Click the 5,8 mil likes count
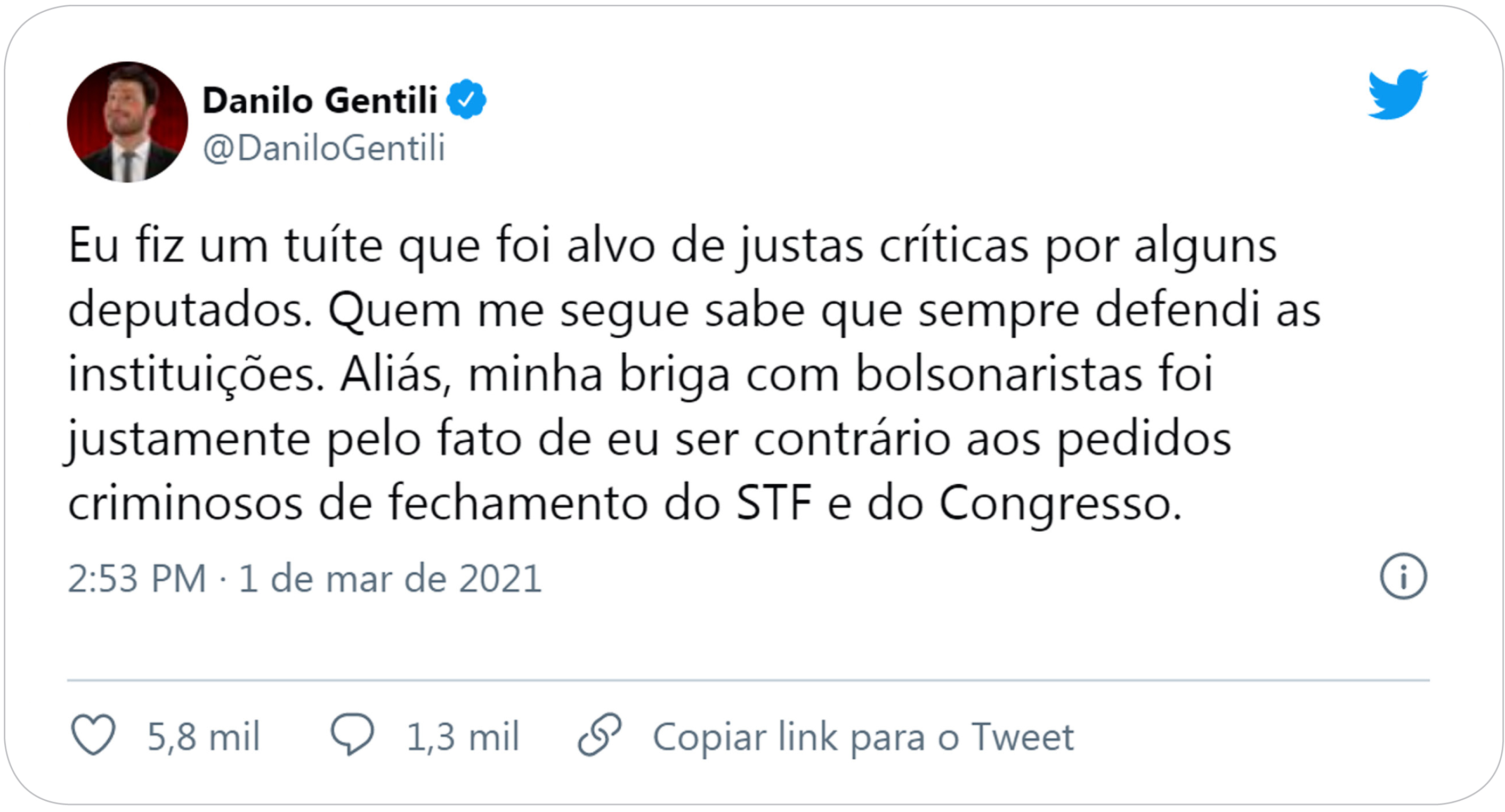This screenshot has height=812, width=1505. [204, 737]
